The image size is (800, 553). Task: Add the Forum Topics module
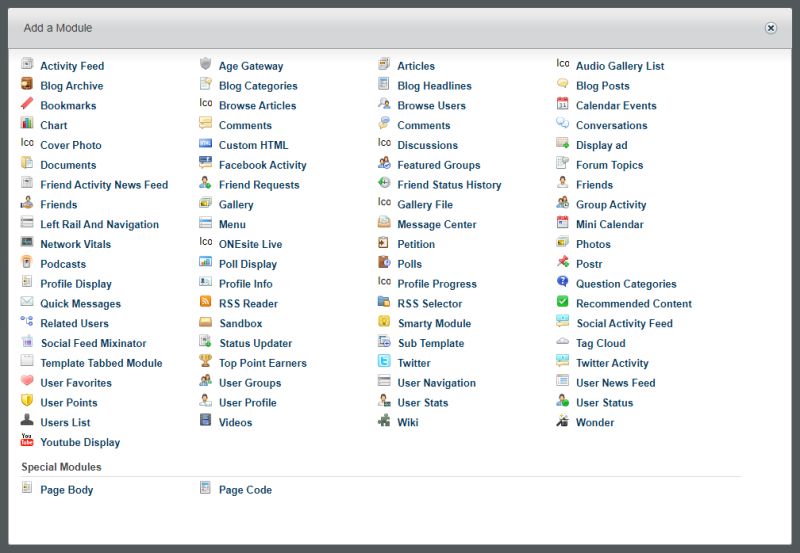click(x=610, y=165)
